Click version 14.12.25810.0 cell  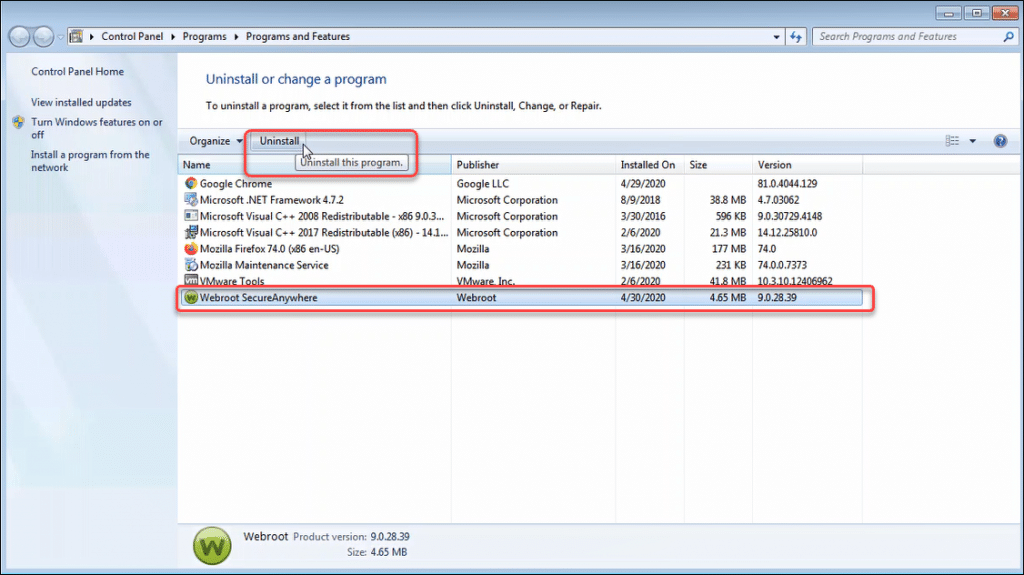(787, 233)
